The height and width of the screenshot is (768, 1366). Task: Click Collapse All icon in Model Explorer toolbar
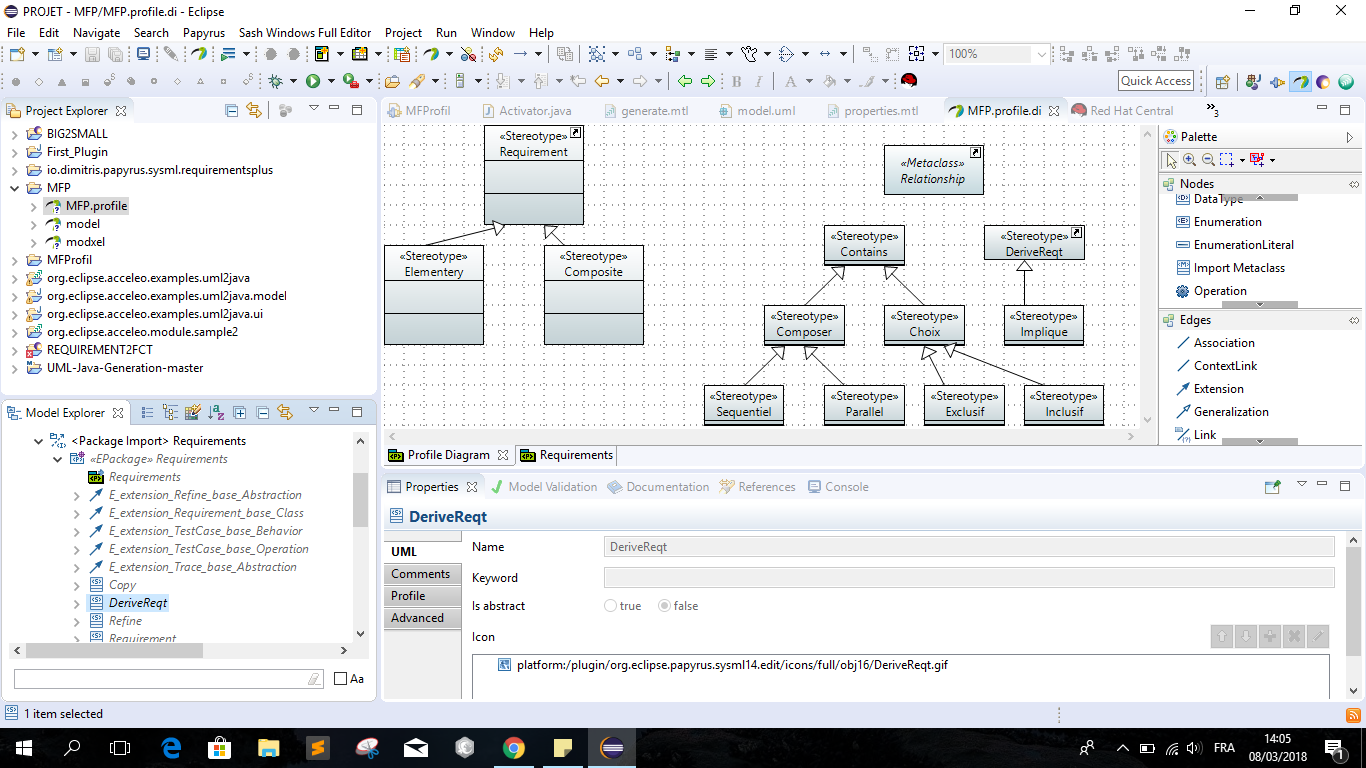click(x=262, y=412)
